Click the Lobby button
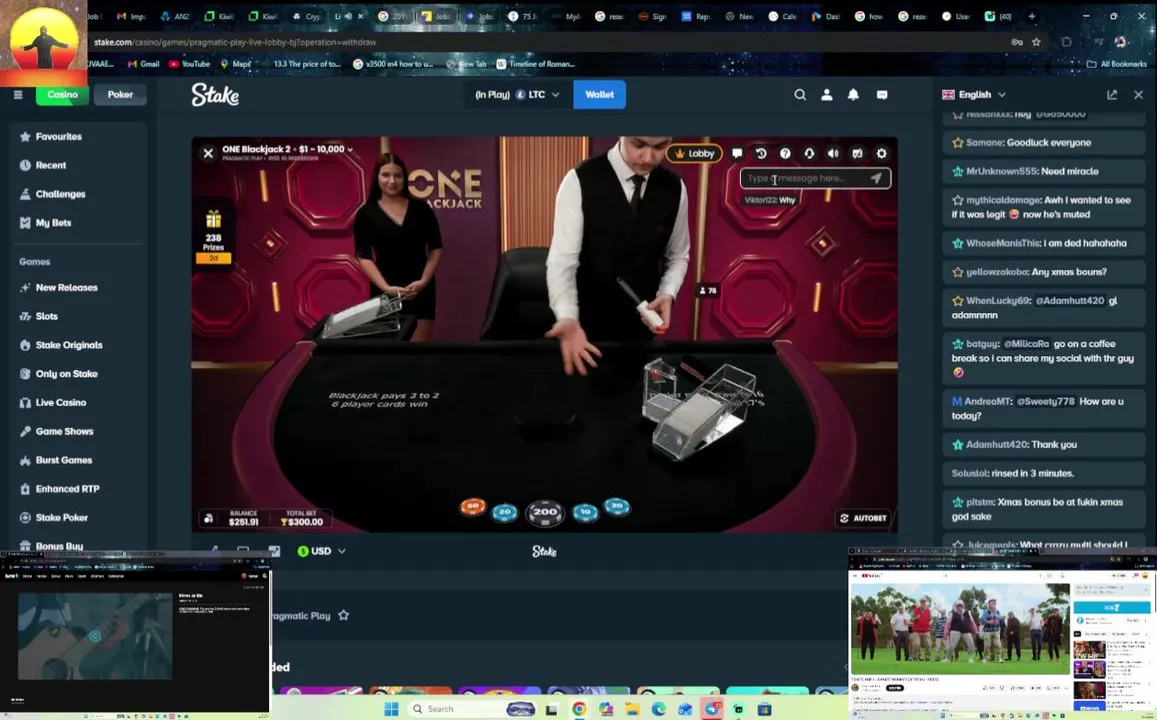 point(694,153)
